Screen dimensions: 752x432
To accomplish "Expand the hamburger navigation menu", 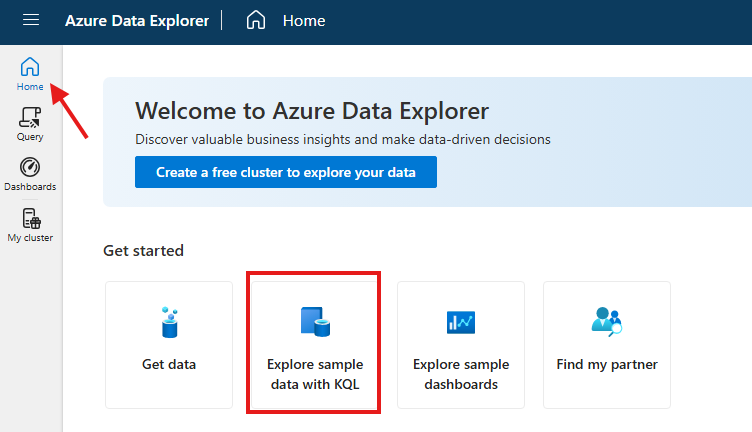I will pos(31,21).
